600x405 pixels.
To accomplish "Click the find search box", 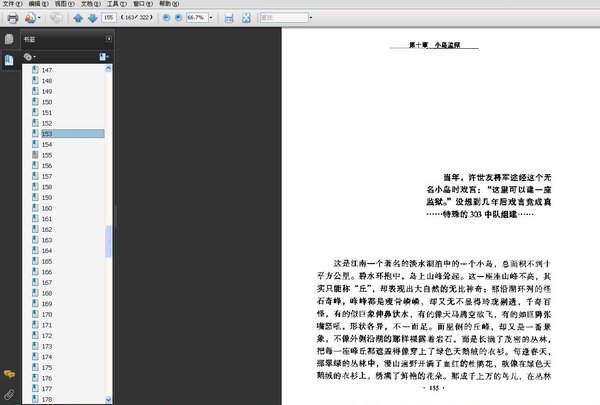I will [x=284, y=18].
